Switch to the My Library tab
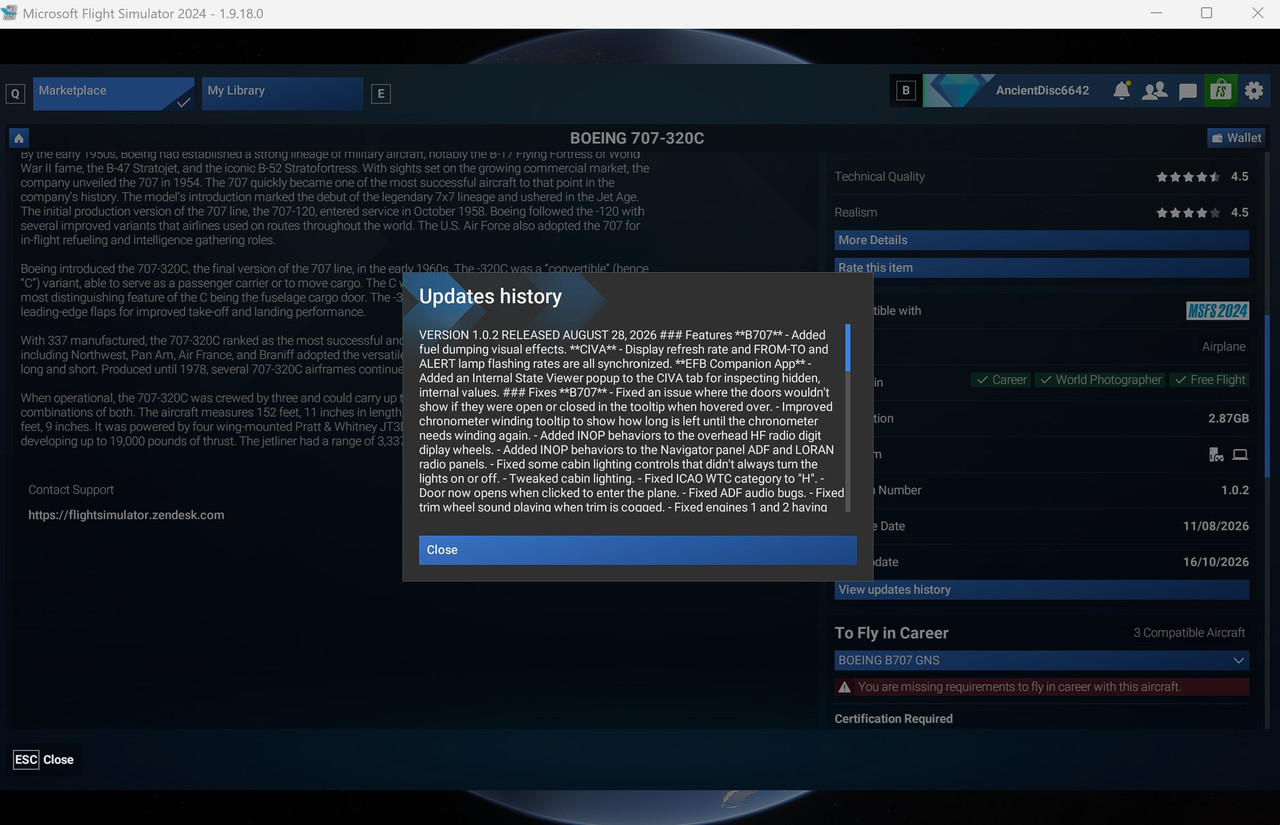The image size is (1280, 825). pyautogui.click(x=282, y=93)
